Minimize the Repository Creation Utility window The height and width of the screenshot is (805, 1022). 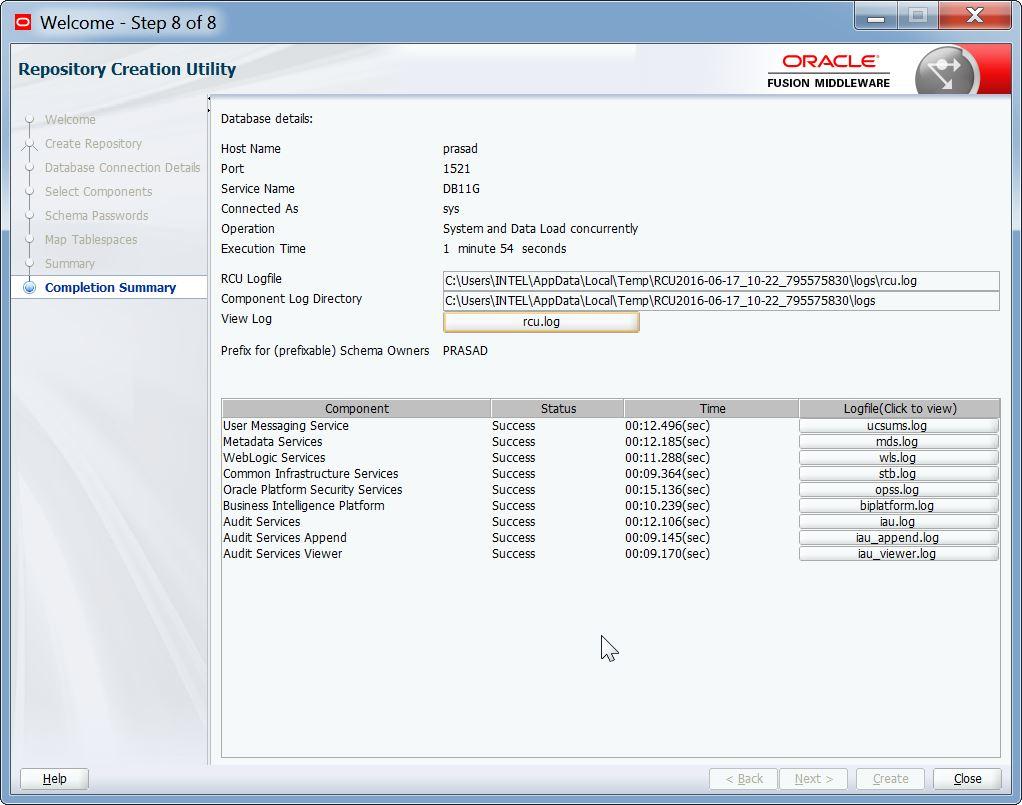point(876,16)
